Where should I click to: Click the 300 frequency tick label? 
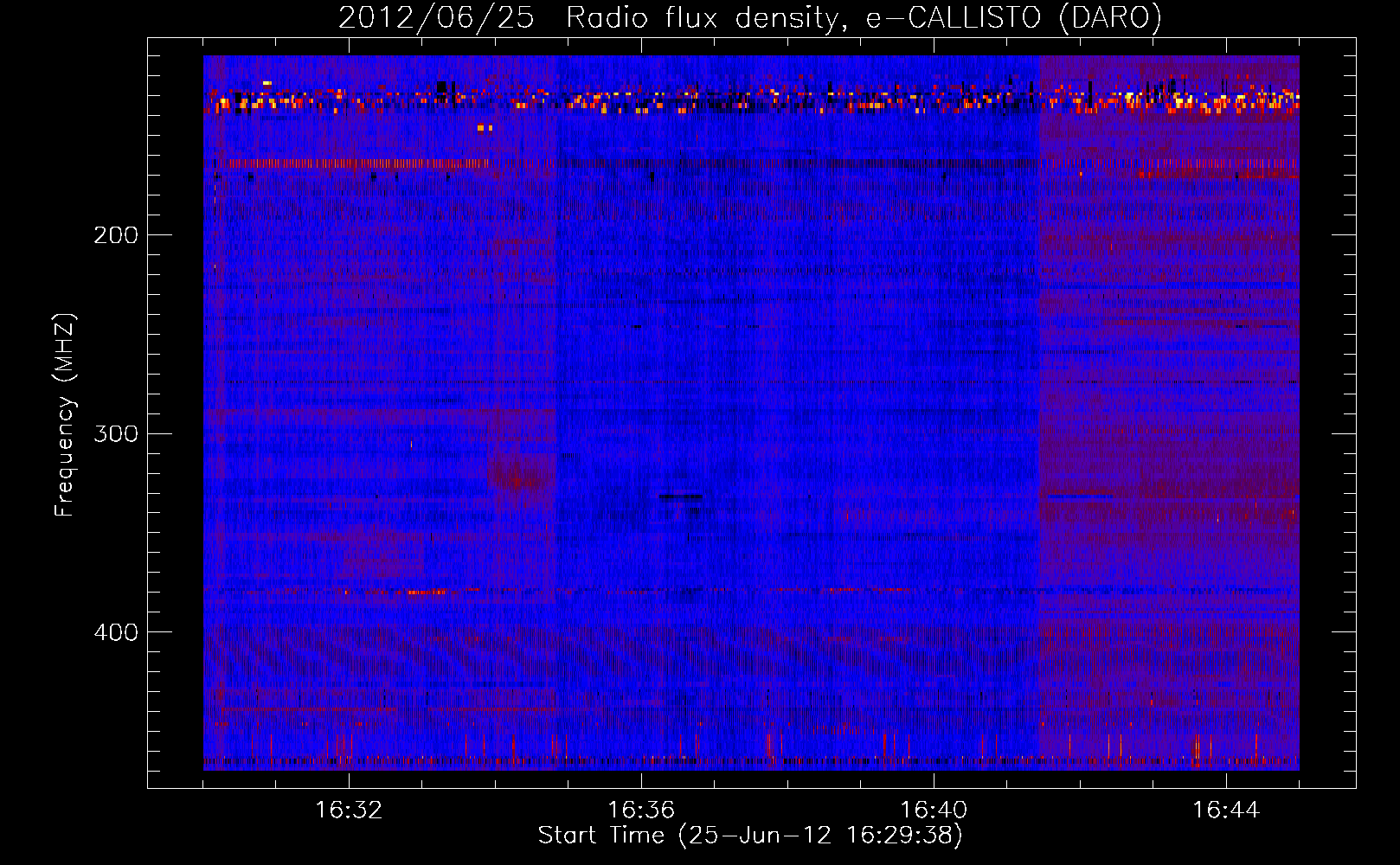point(116,433)
